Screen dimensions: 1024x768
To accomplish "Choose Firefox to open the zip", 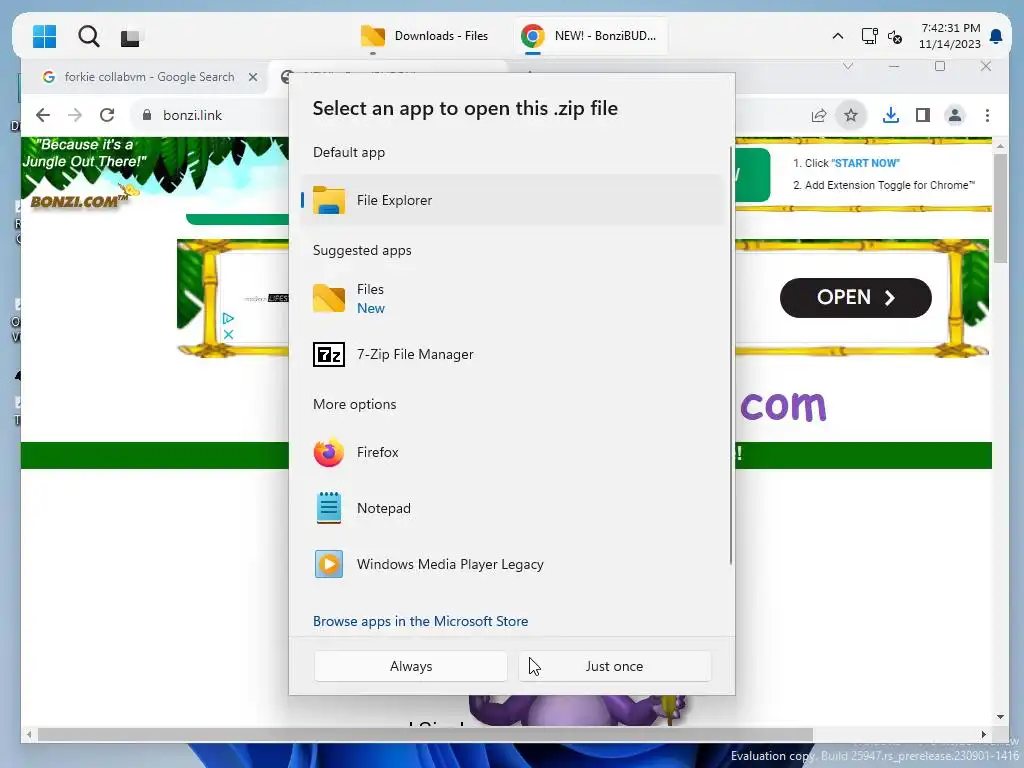I will pos(512,453).
